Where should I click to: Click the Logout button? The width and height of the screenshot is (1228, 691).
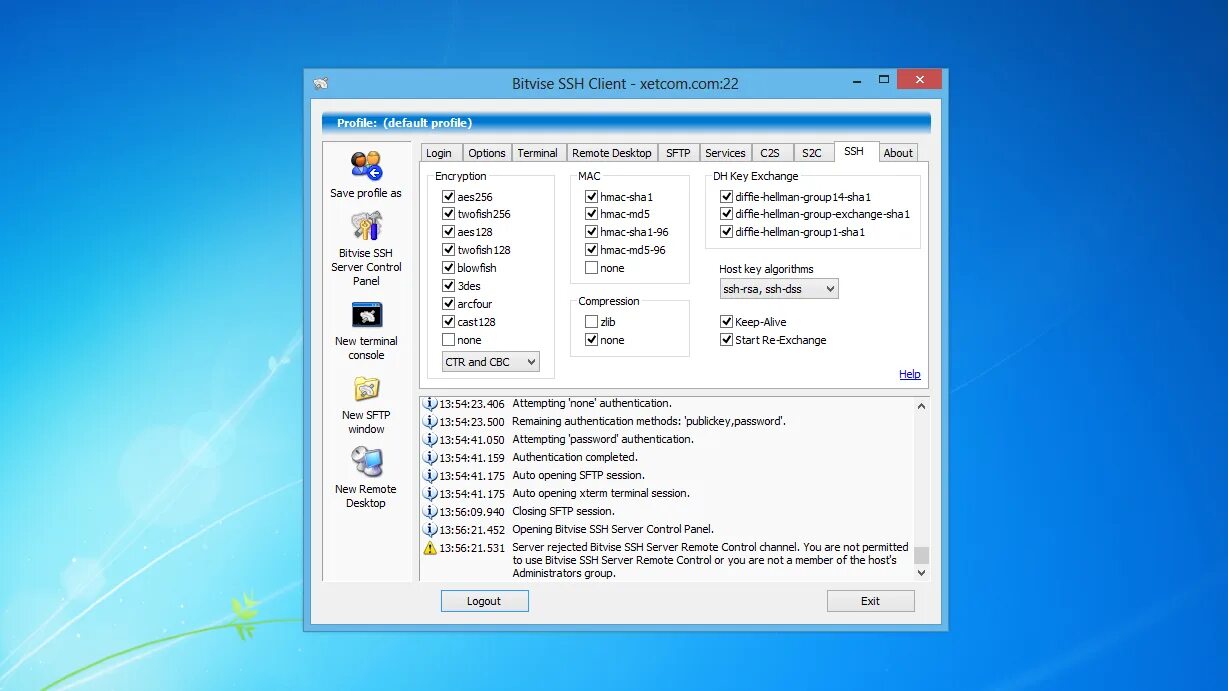[484, 601]
